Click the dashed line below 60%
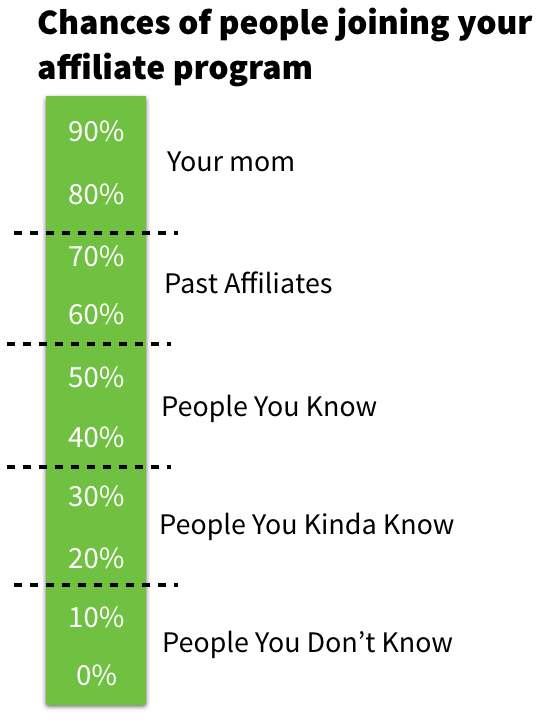The image size is (555, 725). click(x=89, y=344)
